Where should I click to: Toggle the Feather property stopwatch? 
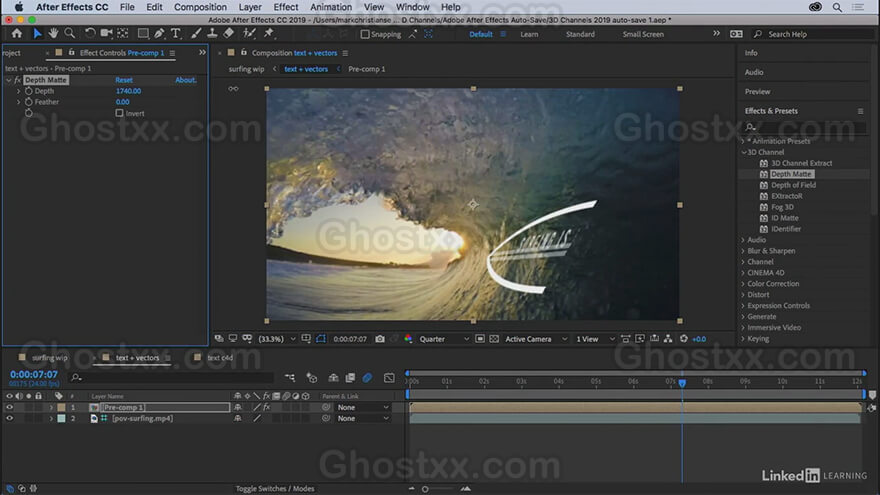click(x=29, y=102)
